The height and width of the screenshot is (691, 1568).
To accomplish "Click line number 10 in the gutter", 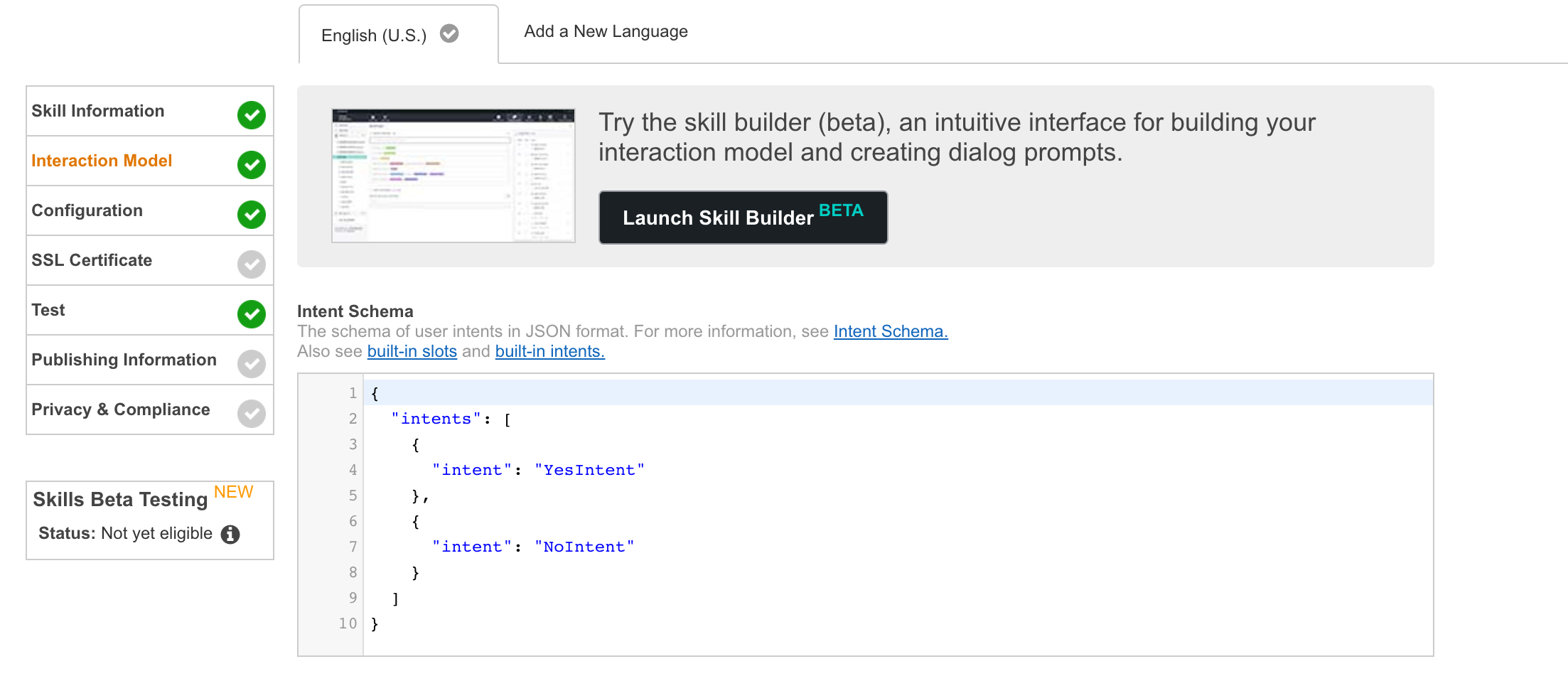I will (x=348, y=623).
